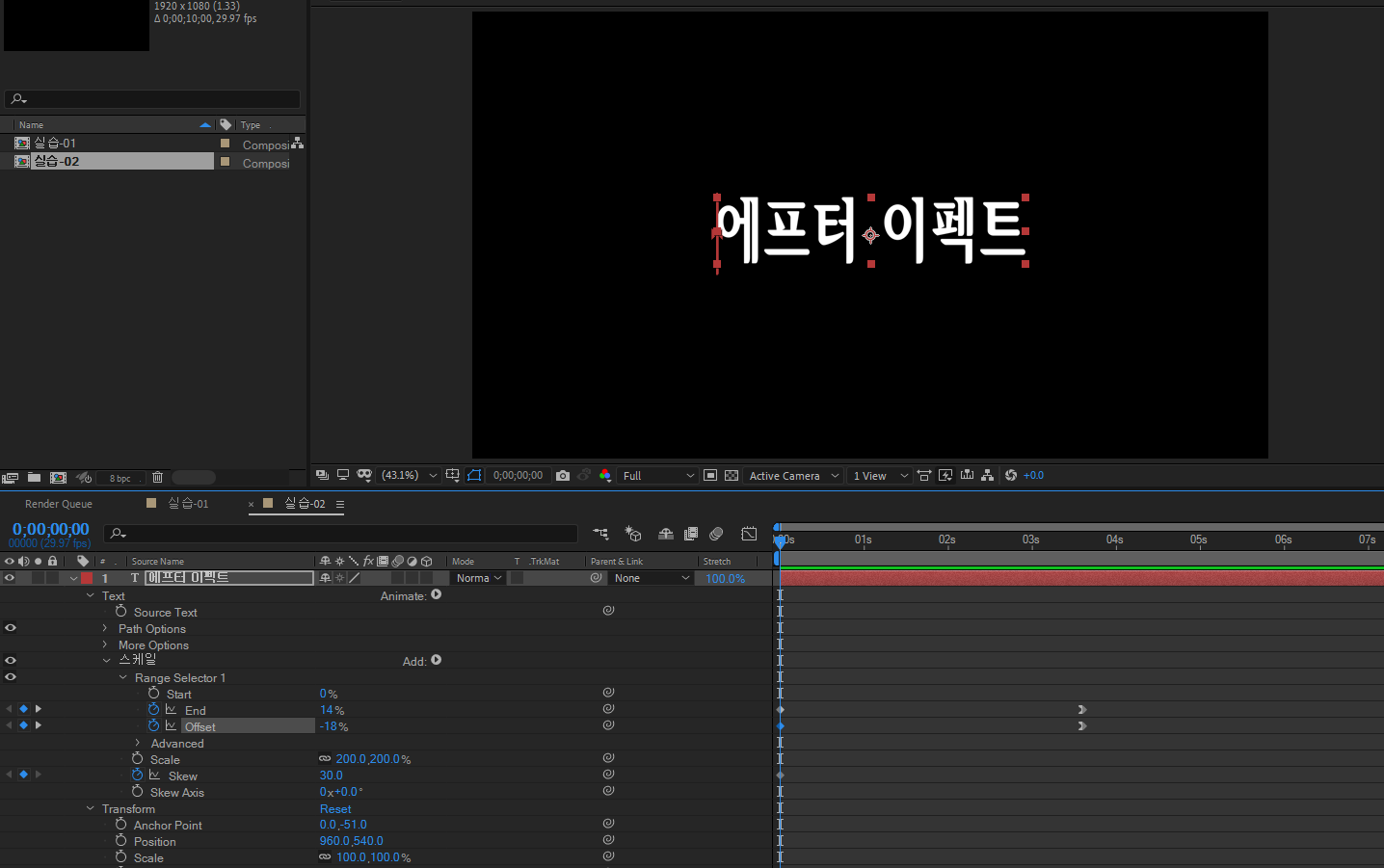Image resolution: width=1384 pixels, height=868 pixels.
Task: Open the Animate menu arrow
Action: [x=437, y=595]
